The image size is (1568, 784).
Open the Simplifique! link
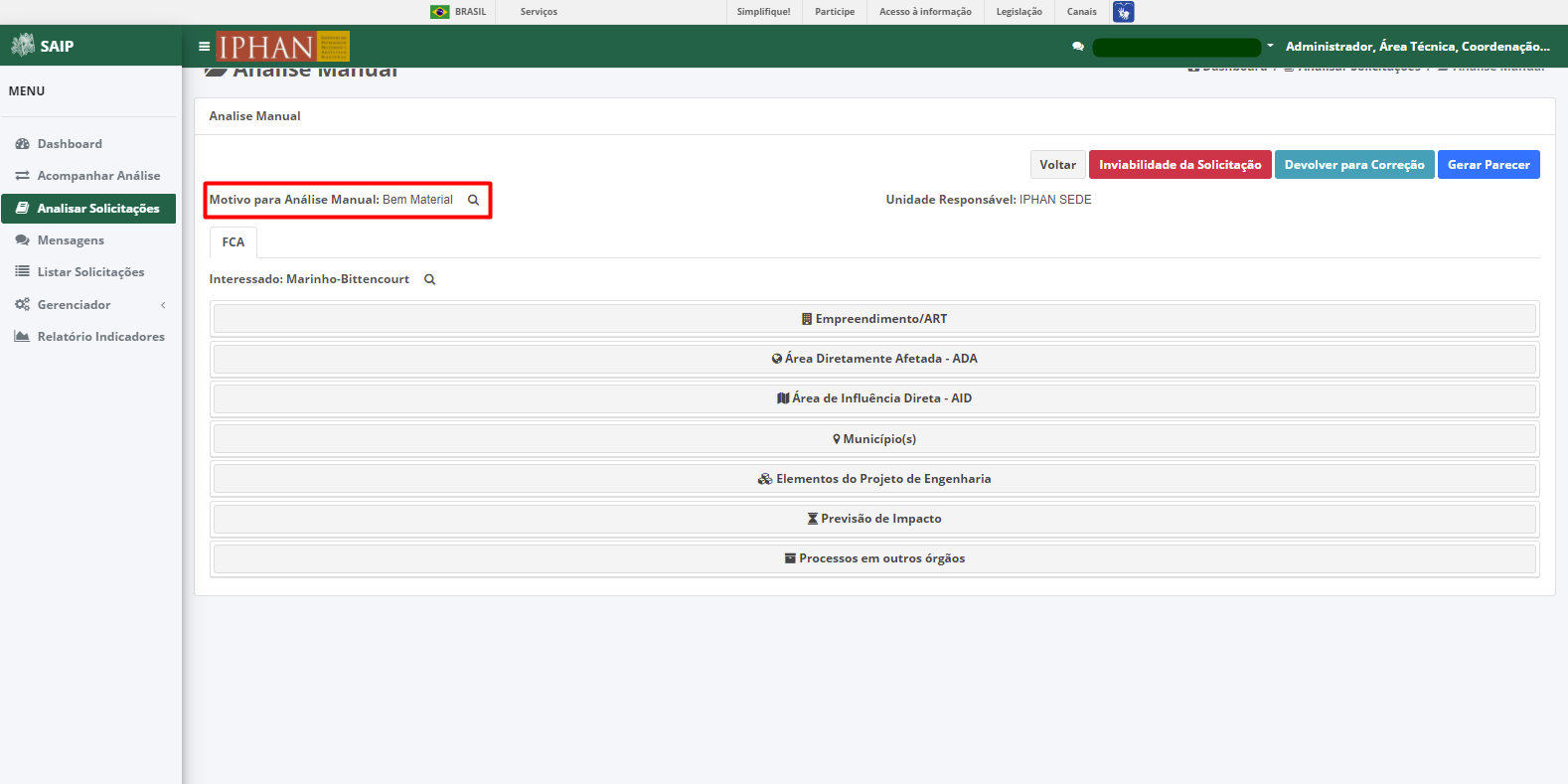click(x=764, y=12)
